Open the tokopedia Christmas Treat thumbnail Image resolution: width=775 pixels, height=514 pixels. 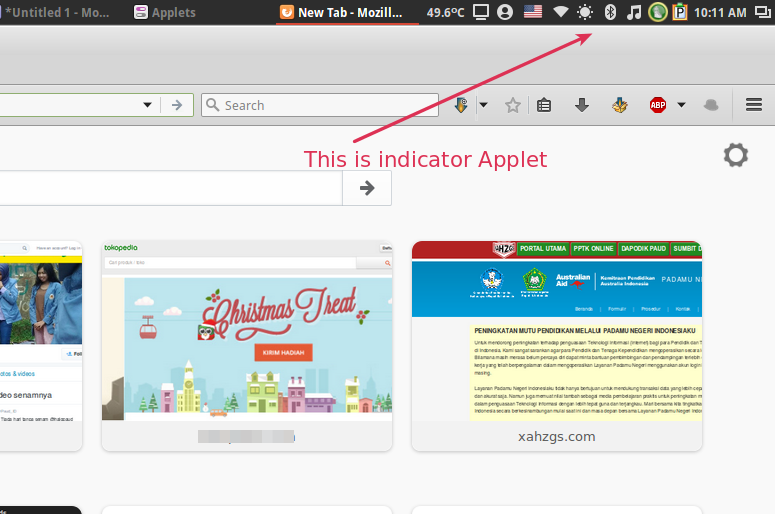(247, 346)
